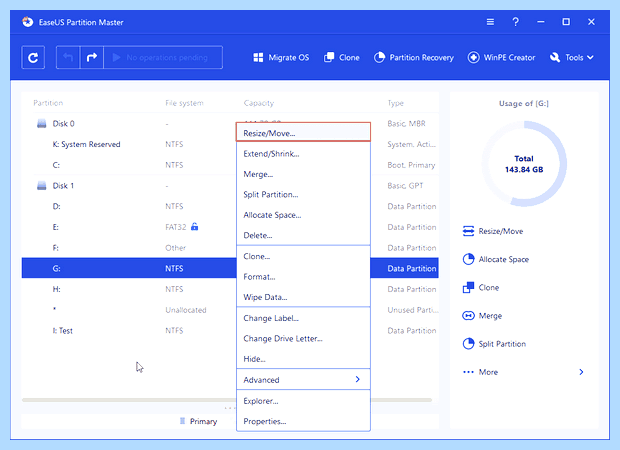Click the Type column header
Screen dimensions: 620x450
[395, 103]
